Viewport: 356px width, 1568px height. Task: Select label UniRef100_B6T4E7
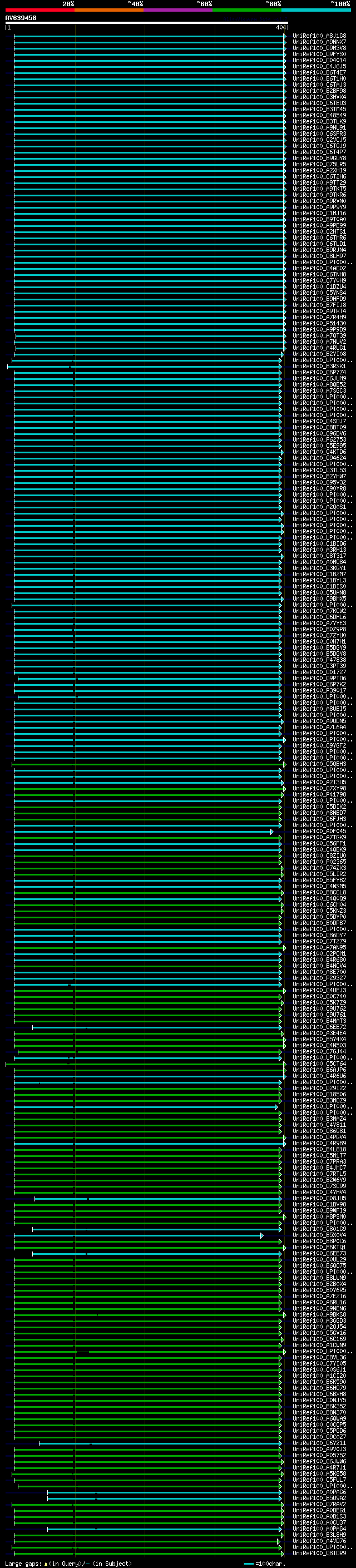[x=319, y=72]
